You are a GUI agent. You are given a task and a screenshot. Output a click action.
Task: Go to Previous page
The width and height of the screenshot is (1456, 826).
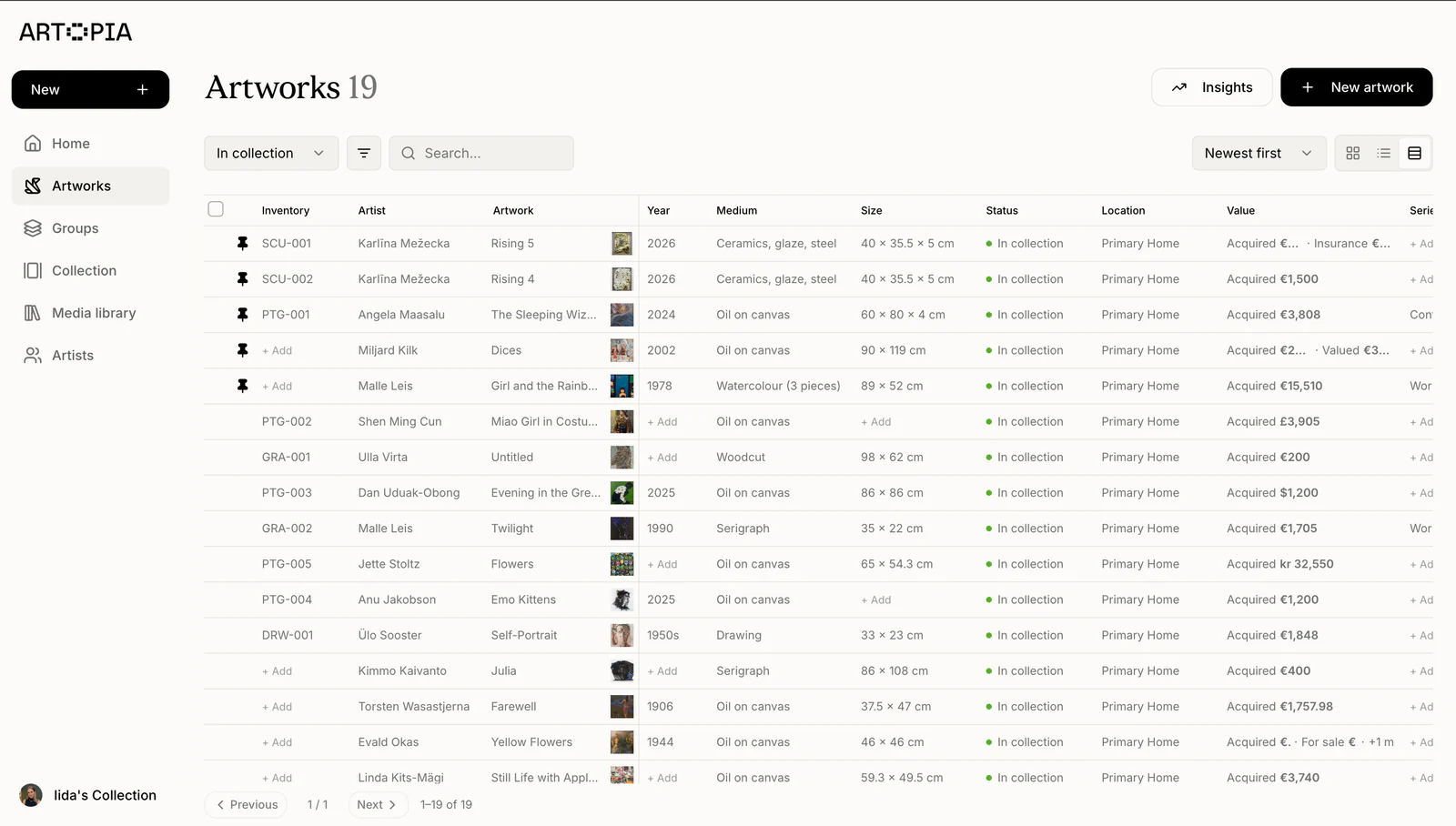point(247,804)
